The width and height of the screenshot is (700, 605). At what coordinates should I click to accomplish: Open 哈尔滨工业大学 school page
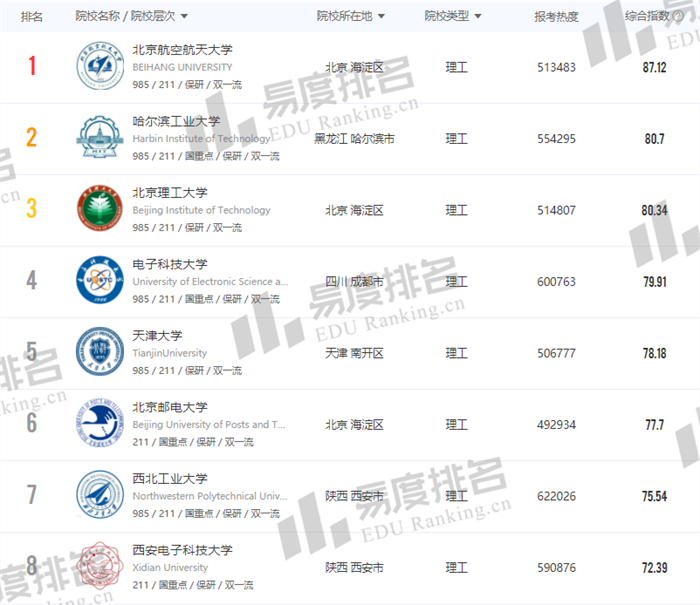pos(176,121)
